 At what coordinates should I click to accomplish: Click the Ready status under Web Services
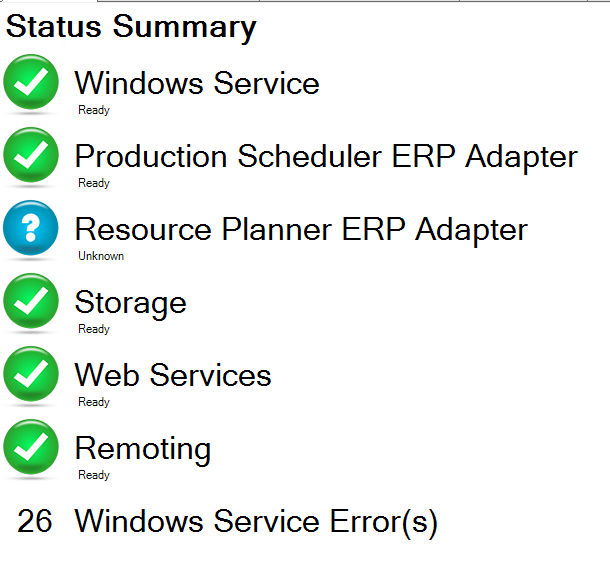pyautogui.click(x=94, y=402)
